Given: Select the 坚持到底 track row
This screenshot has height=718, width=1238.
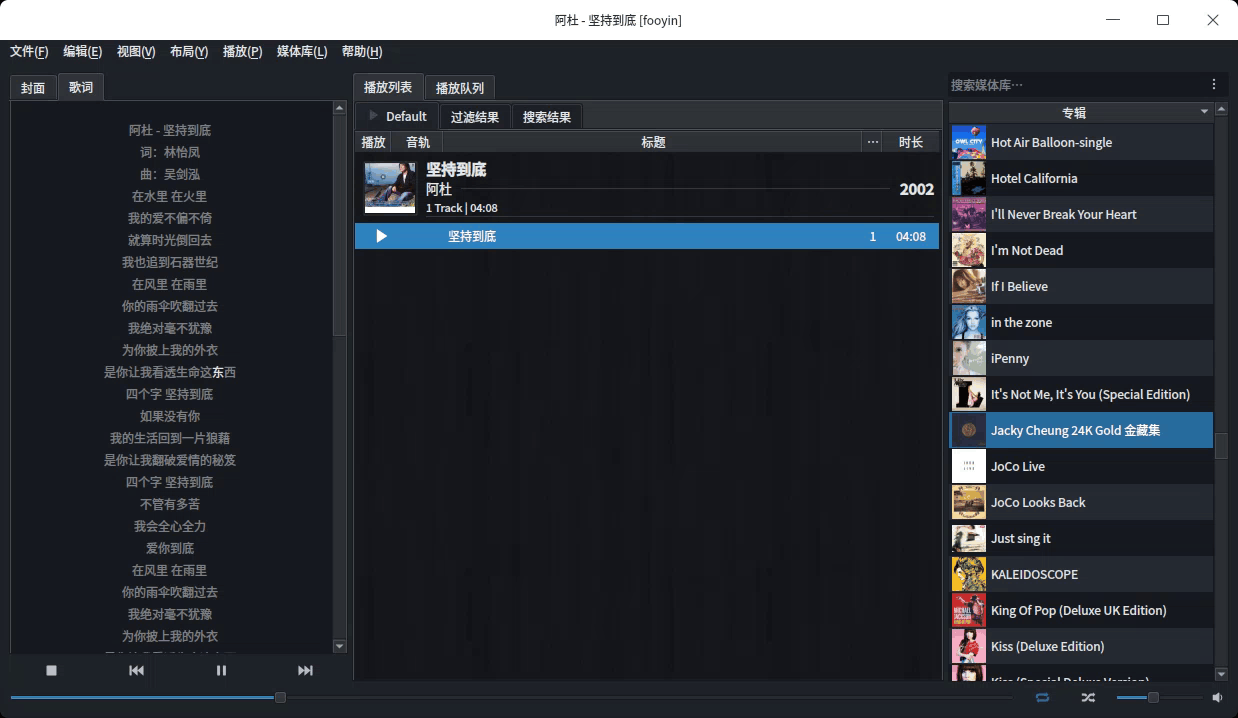Looking at the screenshot, I should pyautogui.click(x=647, y=236).
